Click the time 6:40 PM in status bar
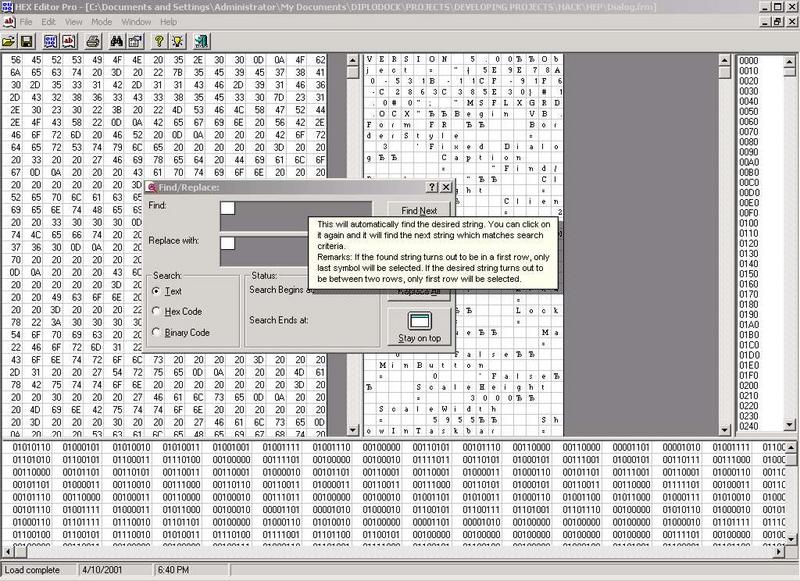The height and width of the screenshot is (581, 800). coord(173,570)
